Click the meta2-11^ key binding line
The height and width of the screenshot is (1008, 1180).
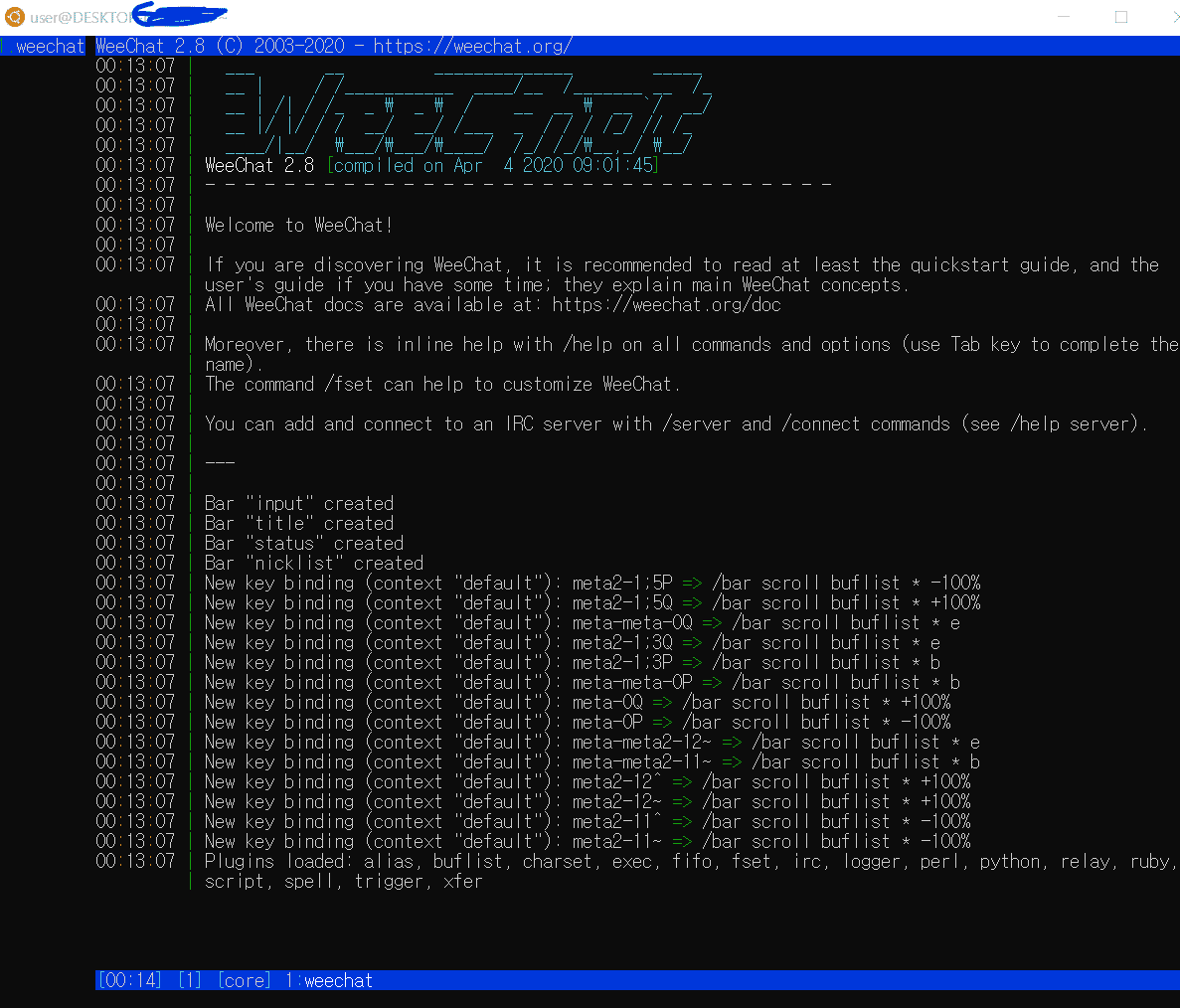(588, 822)
